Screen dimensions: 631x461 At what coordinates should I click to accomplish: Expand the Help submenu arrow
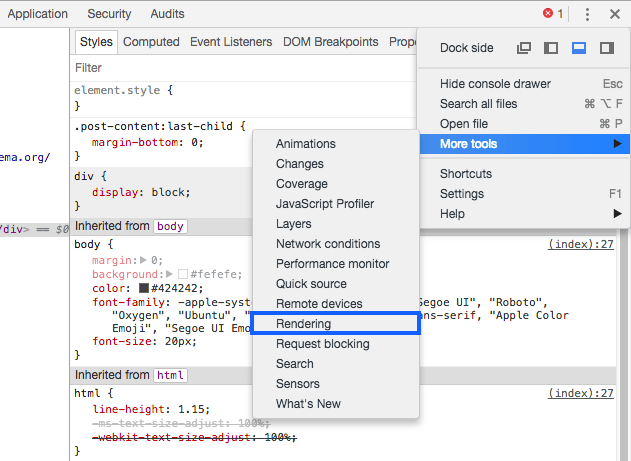(618, 214)
